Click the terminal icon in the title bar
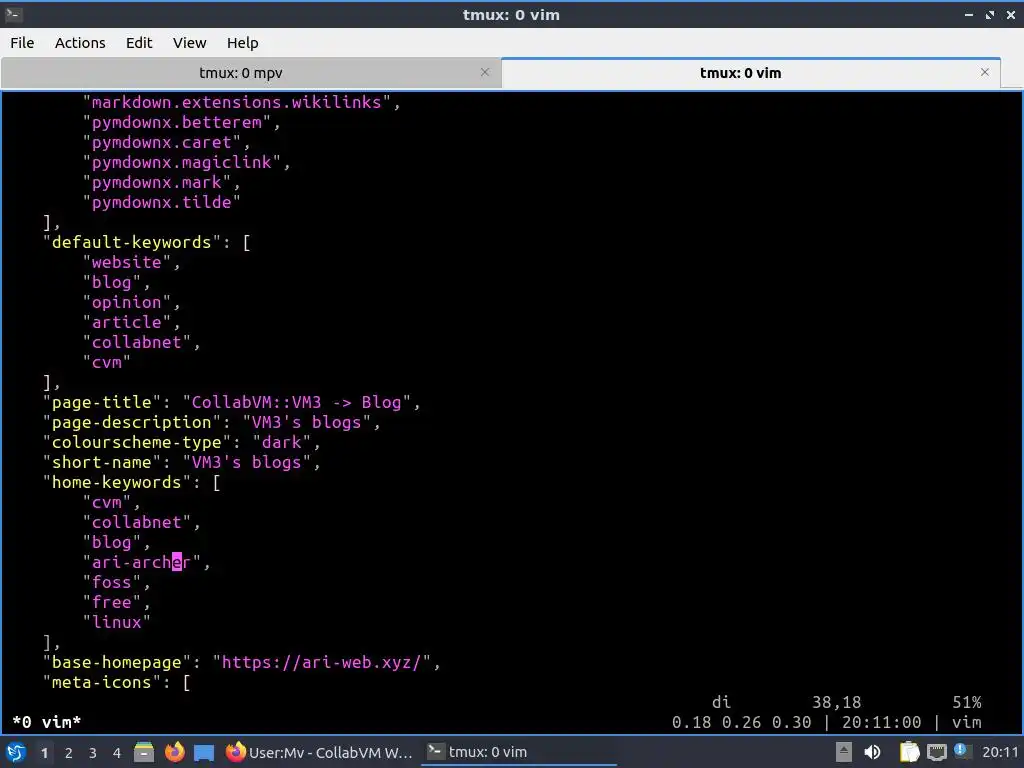 pyautogui.click(x=14, y=14)
